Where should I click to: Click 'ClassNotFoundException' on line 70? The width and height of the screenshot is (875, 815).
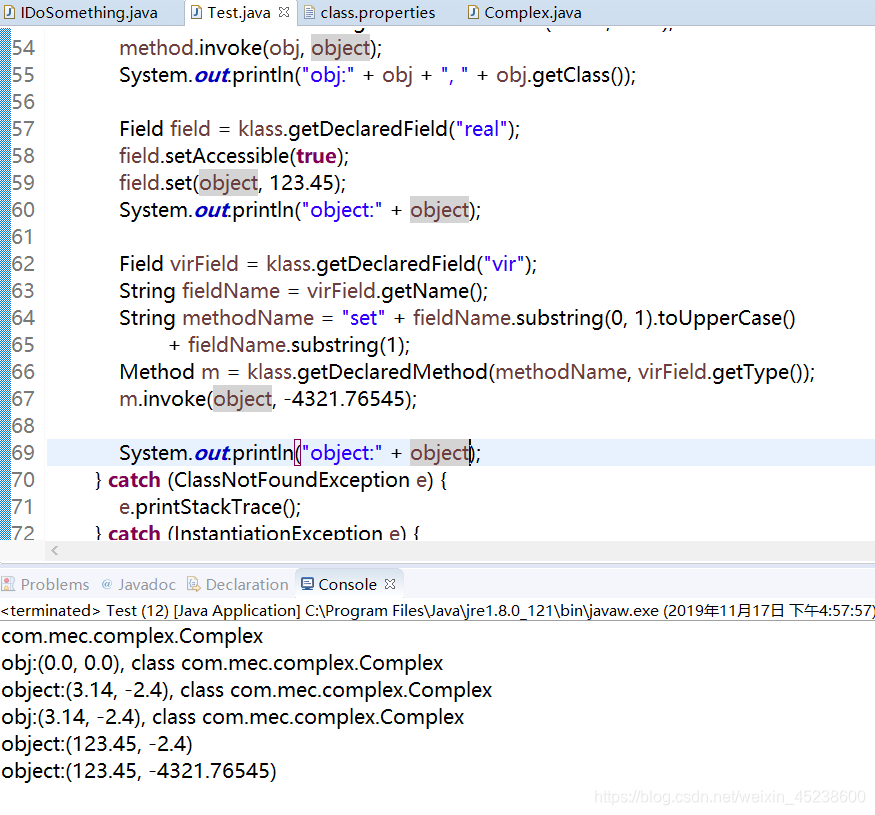292,480
